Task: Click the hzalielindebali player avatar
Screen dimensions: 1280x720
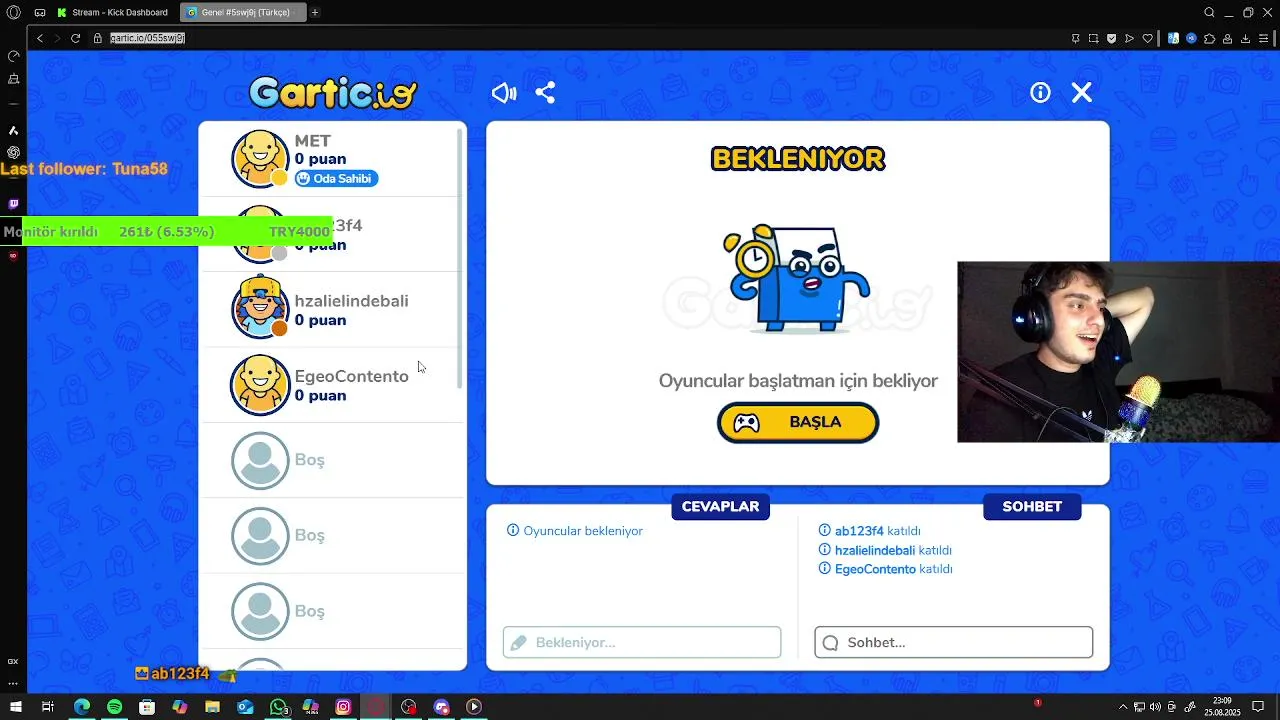Action: (x=260, y=308)
